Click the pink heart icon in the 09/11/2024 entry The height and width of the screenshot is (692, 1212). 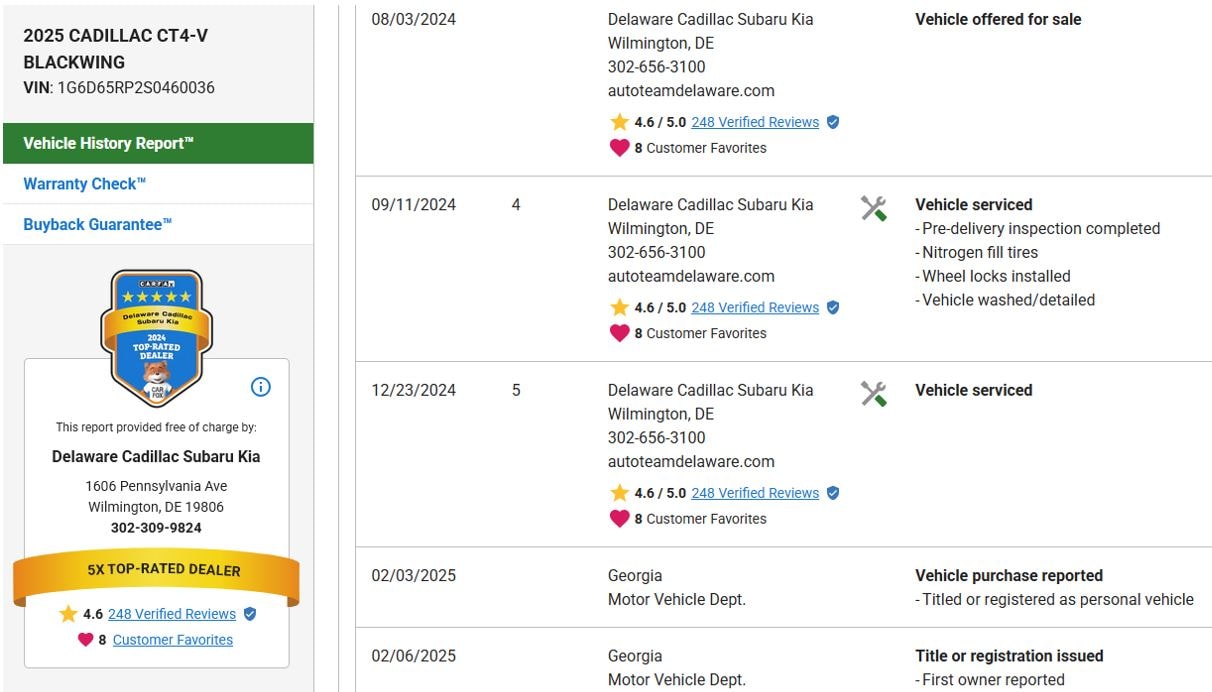coord(619,333)
